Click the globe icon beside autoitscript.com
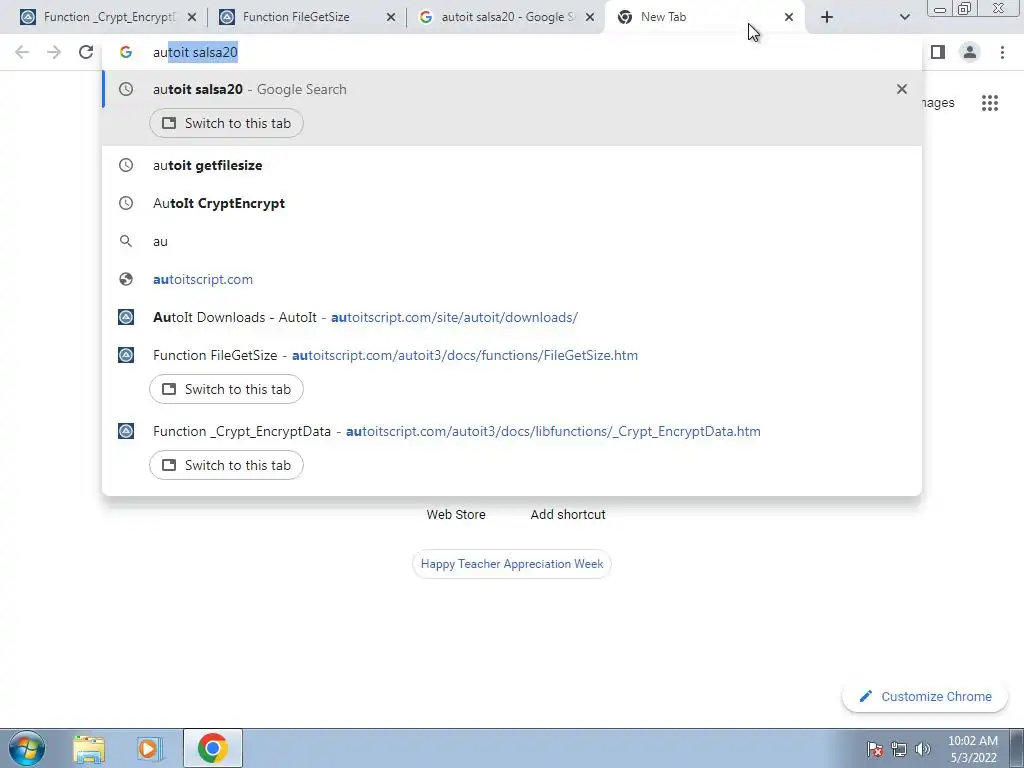The width and height of the screenshot is (1024, 768). [126, 279]
